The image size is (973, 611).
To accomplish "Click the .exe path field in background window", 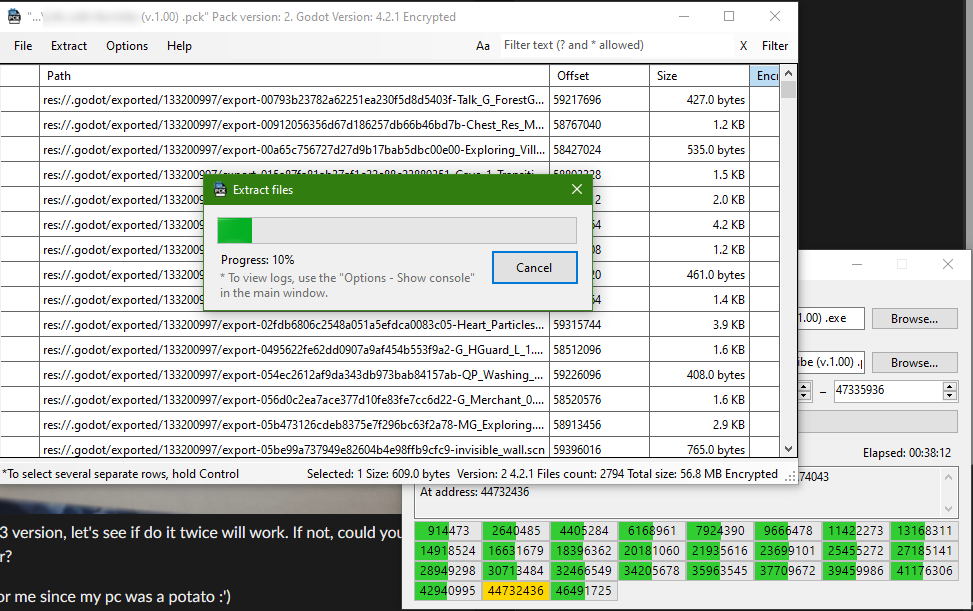I will point(831,318).
